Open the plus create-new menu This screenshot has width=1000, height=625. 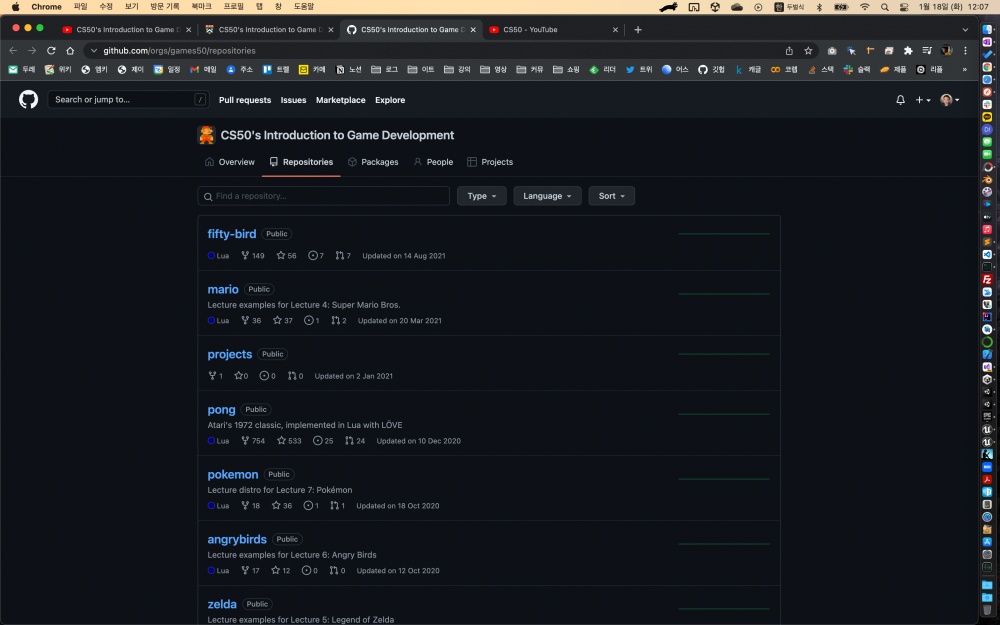coord(923,100)
